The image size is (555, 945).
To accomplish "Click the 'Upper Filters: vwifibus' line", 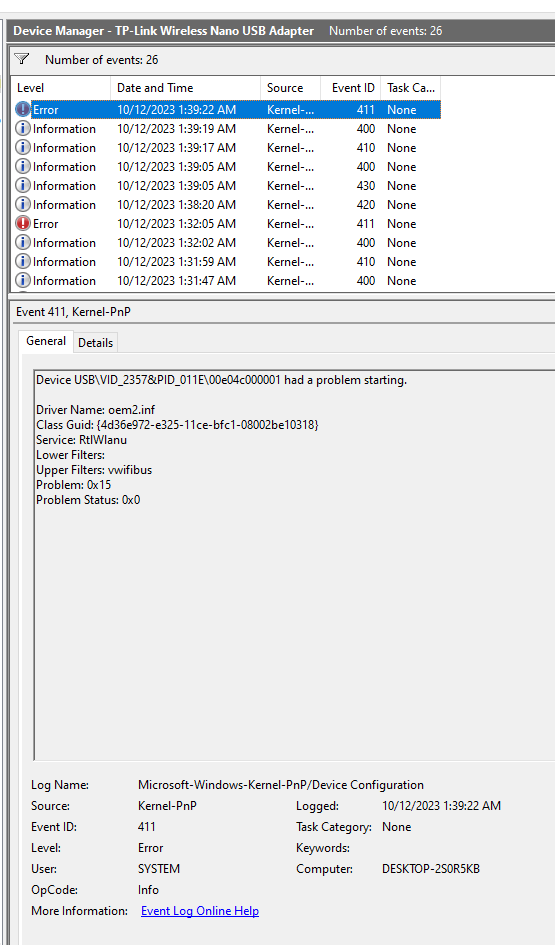I will tap(94, 469).
